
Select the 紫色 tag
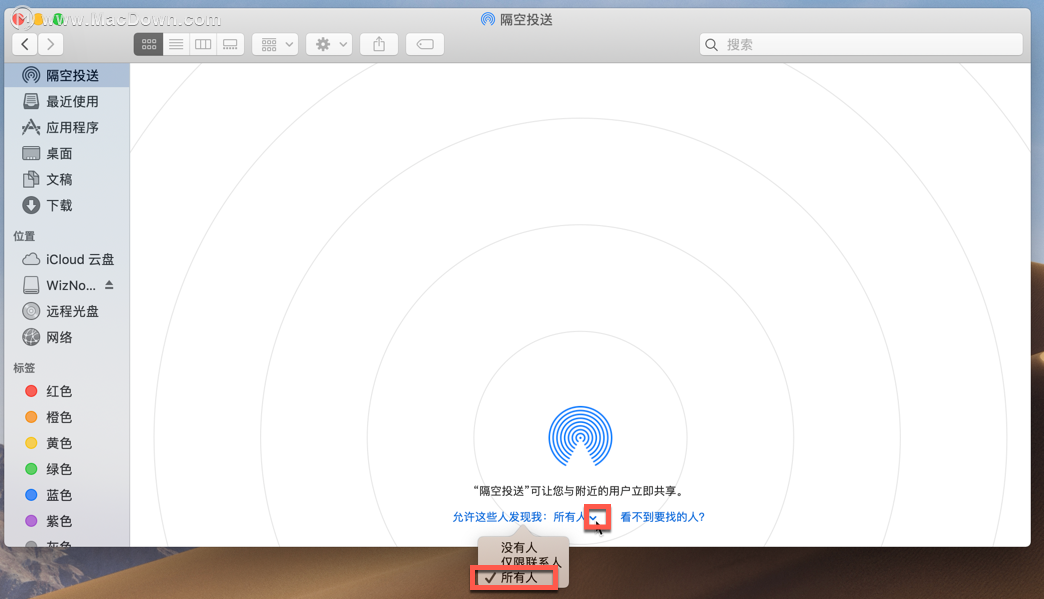(x=67, y=520)
